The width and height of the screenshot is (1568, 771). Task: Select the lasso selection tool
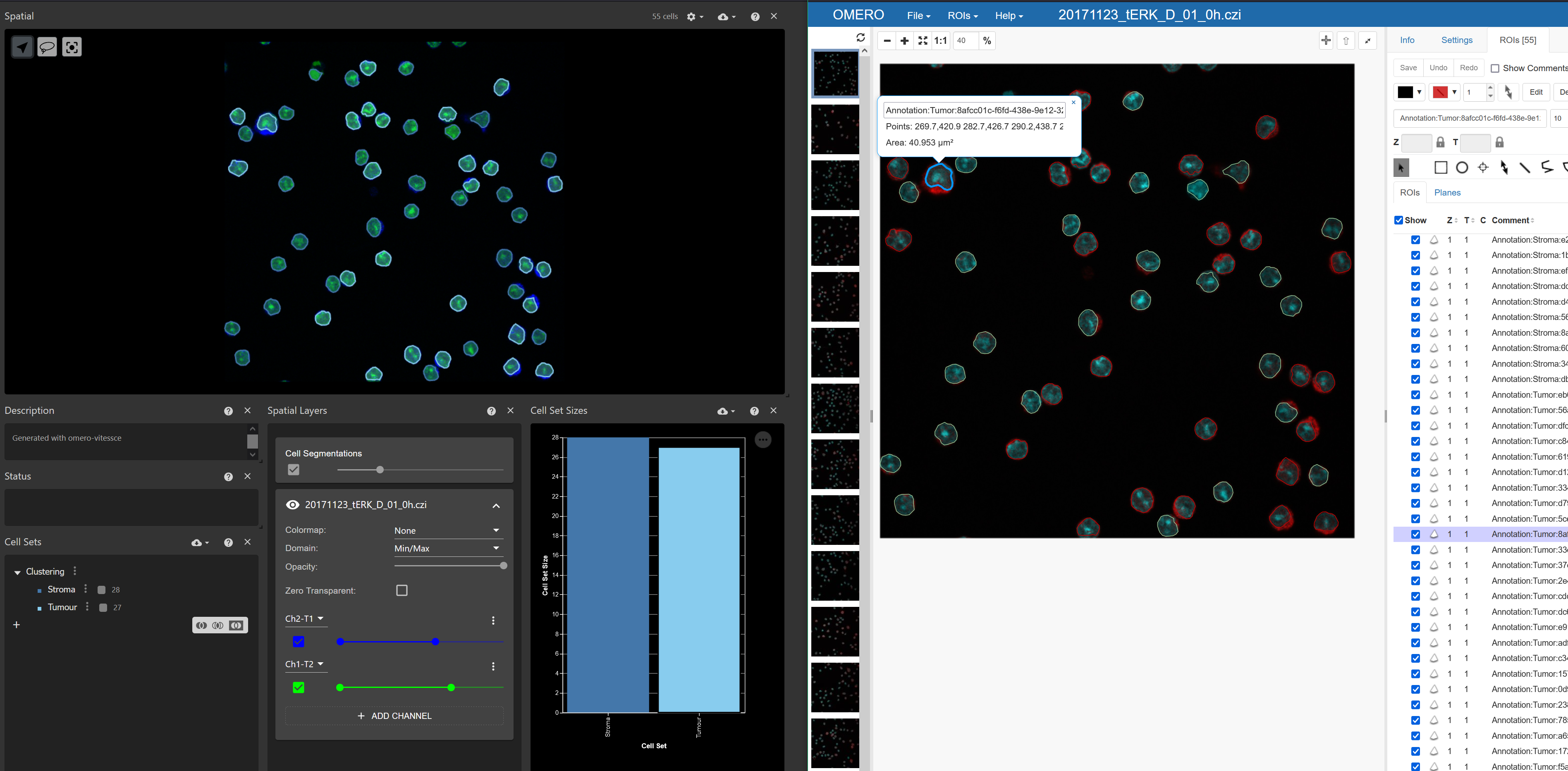point(47,47)
